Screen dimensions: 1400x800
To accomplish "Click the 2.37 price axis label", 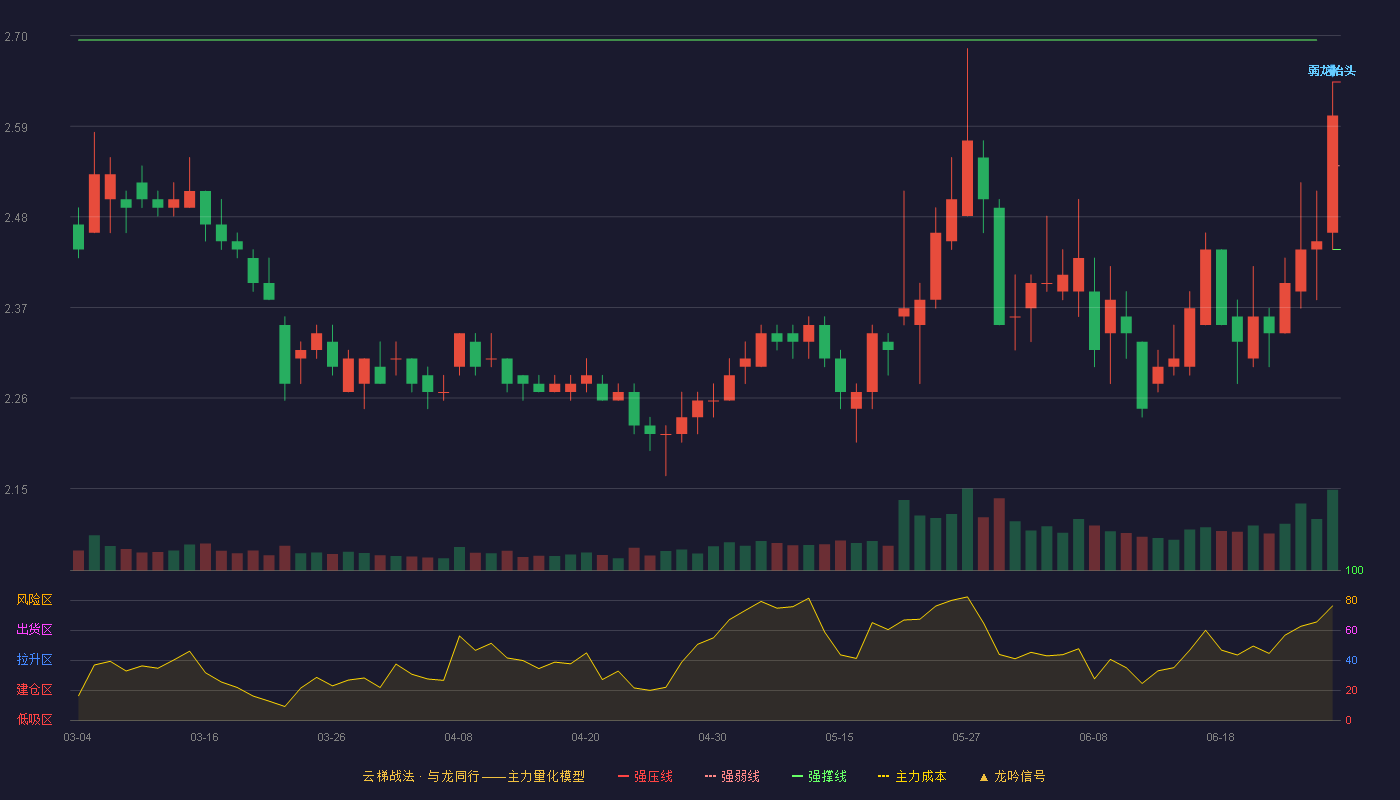I will pyautogui.click(x=16, y=309).
